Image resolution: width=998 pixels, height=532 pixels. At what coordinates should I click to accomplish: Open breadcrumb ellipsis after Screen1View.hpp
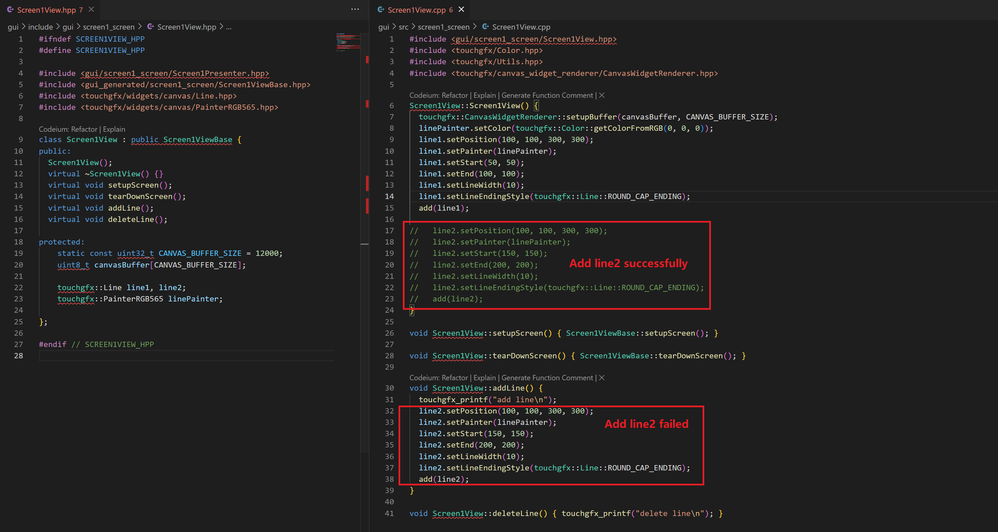(x=228, y=26)
